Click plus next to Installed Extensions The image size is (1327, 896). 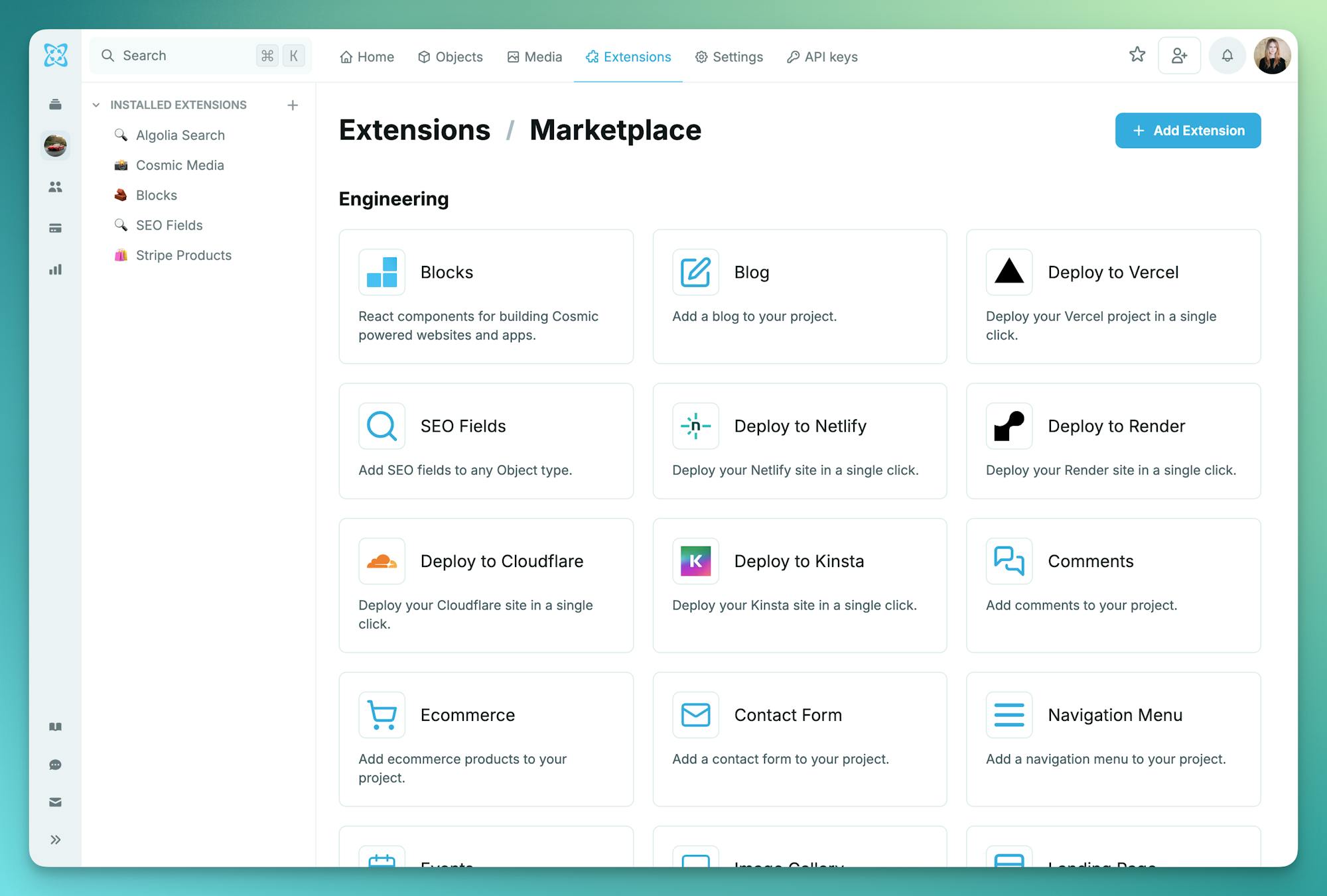click(x=293, y=105)
